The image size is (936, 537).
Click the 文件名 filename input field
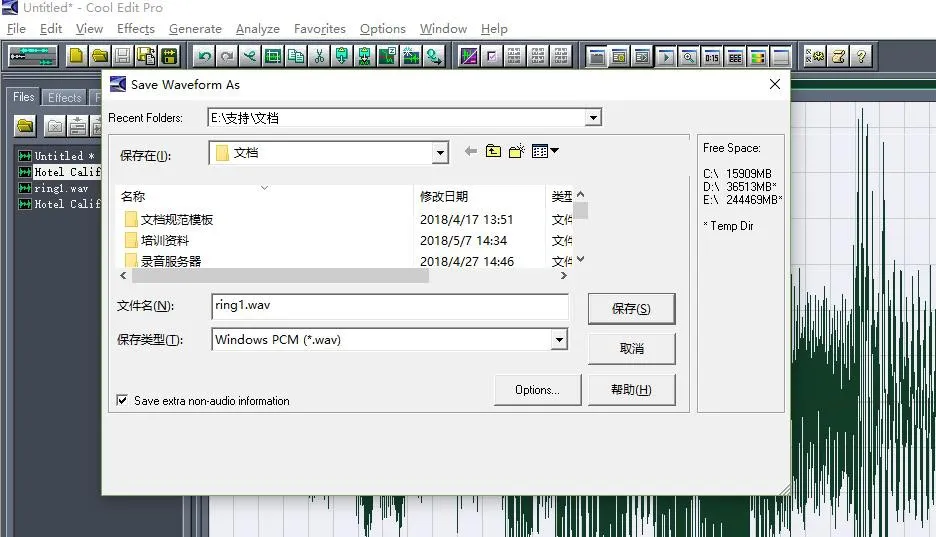[390, 306]
